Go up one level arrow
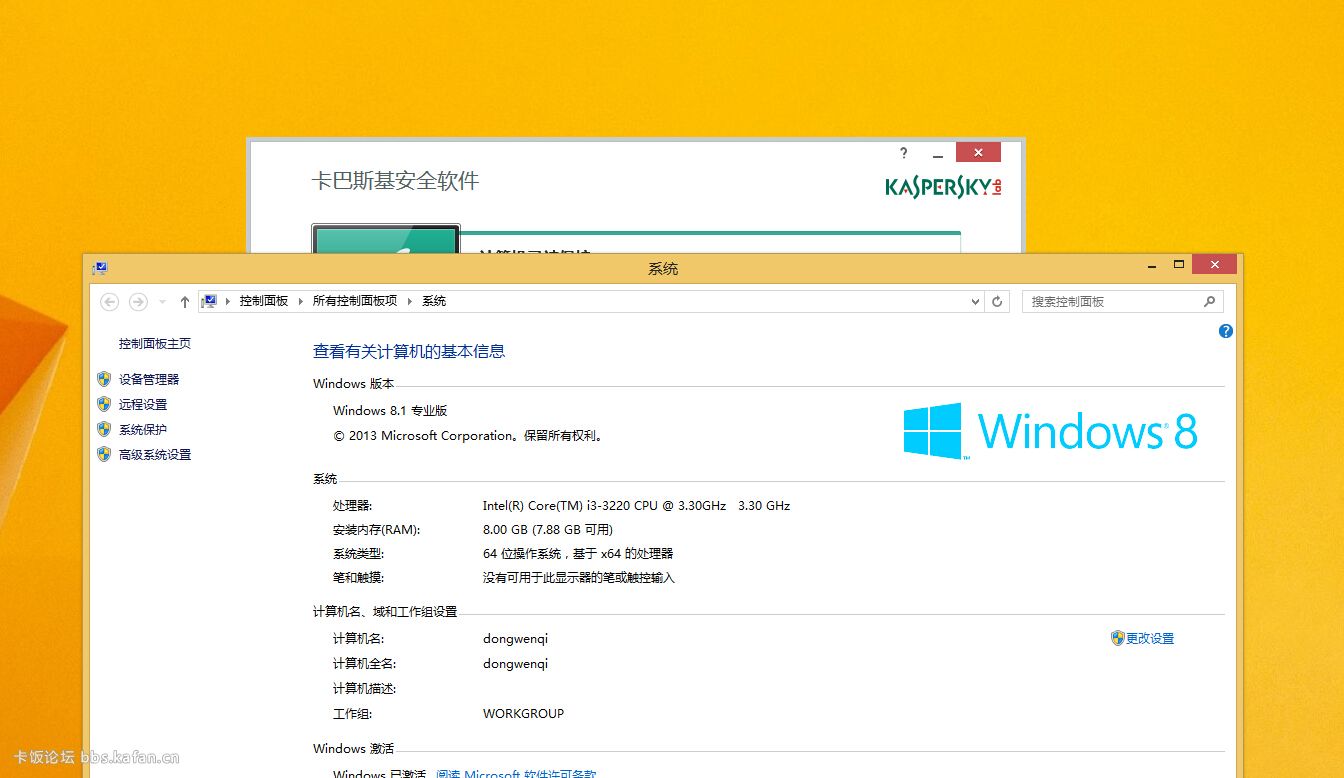 185,301
